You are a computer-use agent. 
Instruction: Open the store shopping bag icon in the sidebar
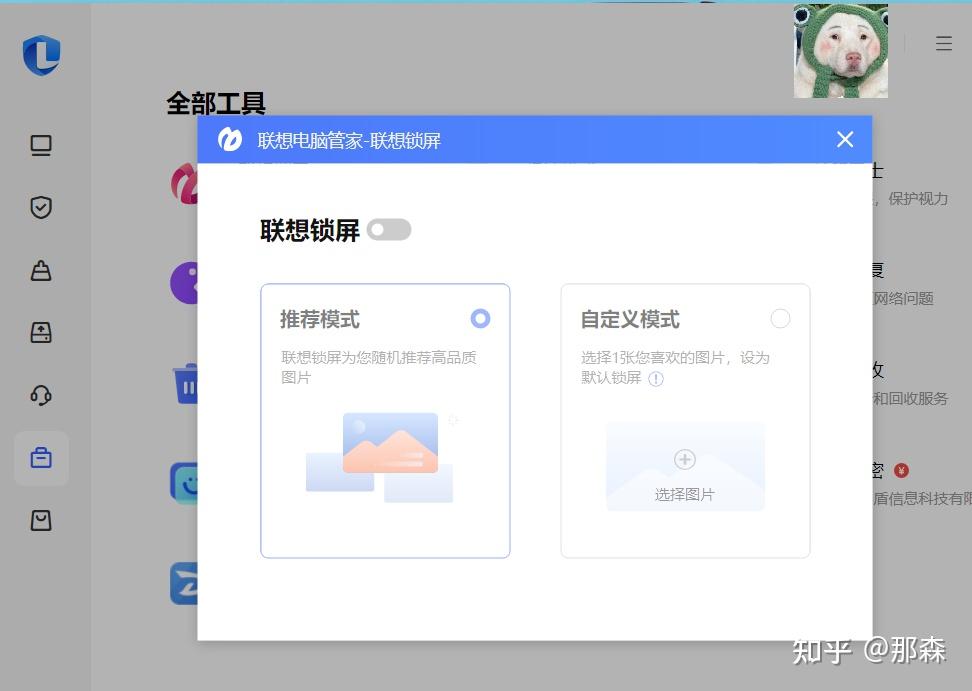click(41, 519)
